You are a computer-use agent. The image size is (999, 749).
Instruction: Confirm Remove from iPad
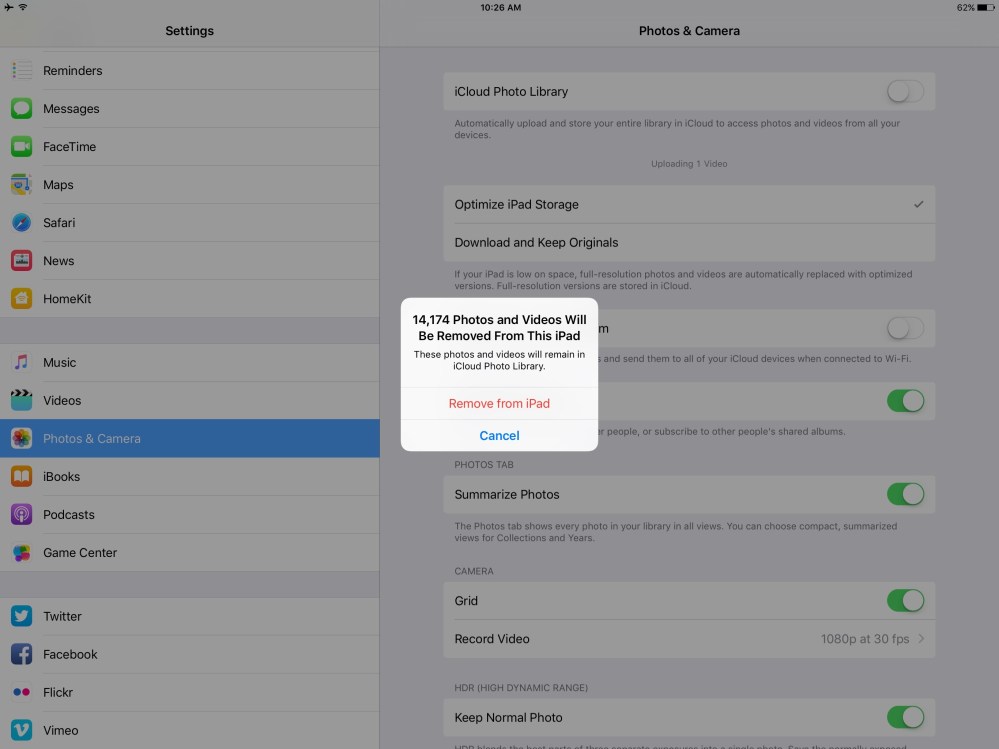[x=499, y=404]
